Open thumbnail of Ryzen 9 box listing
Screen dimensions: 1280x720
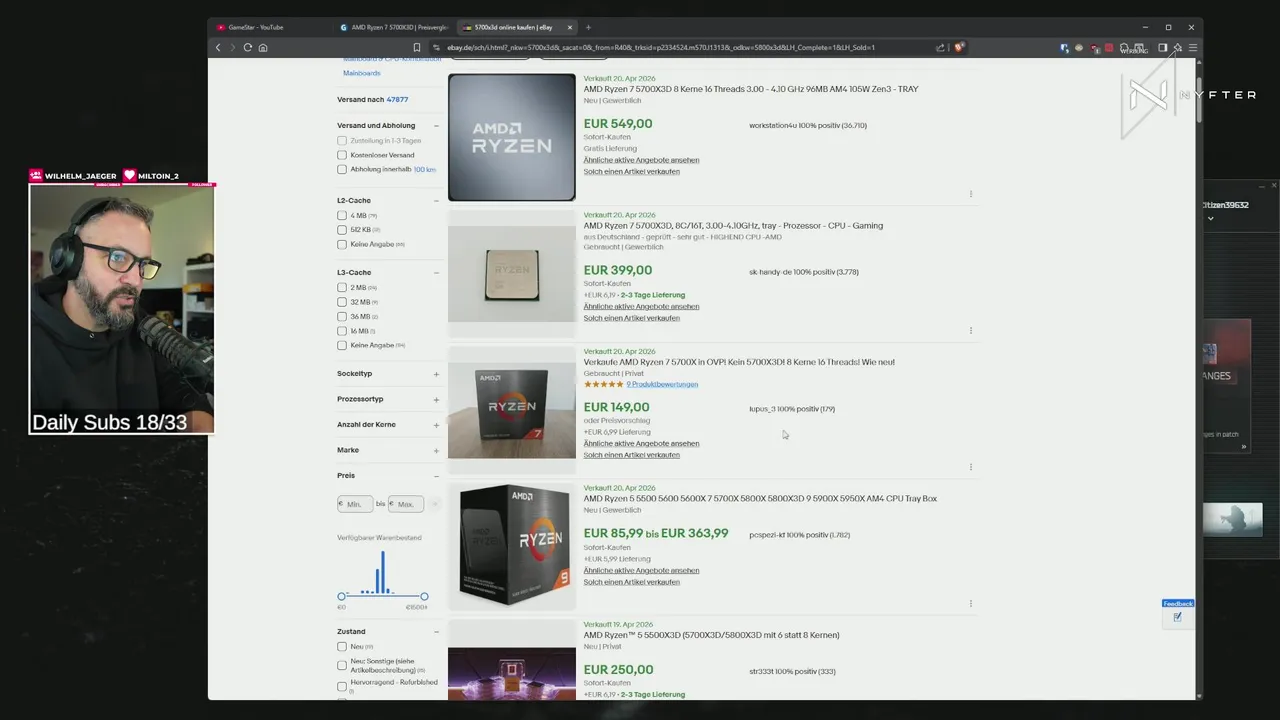pos(512,546)
